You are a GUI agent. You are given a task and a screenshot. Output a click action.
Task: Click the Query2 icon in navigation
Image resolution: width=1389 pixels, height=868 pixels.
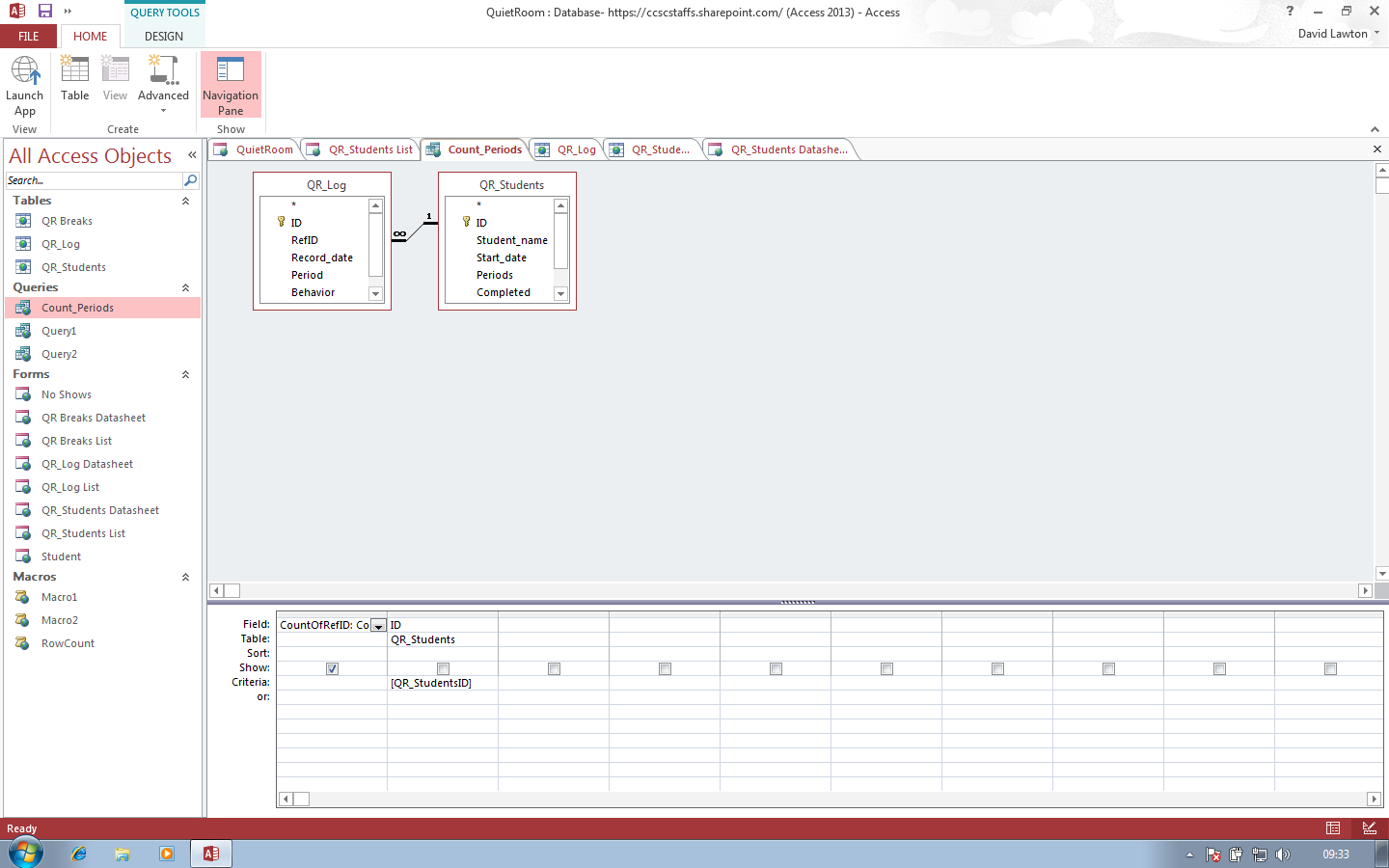23,354
